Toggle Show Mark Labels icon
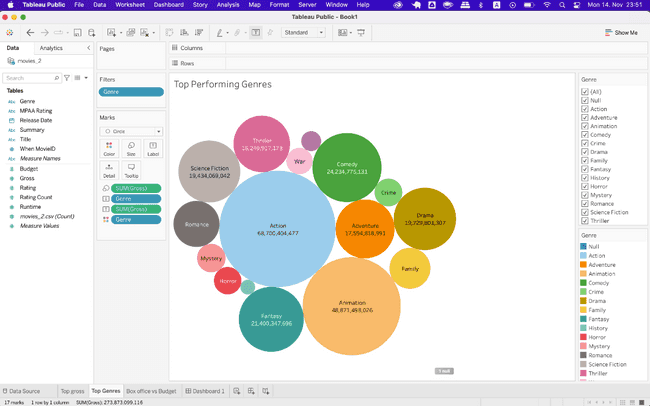Image resolution: width=650 pixels, height=406 pixels. pos(256,32)
